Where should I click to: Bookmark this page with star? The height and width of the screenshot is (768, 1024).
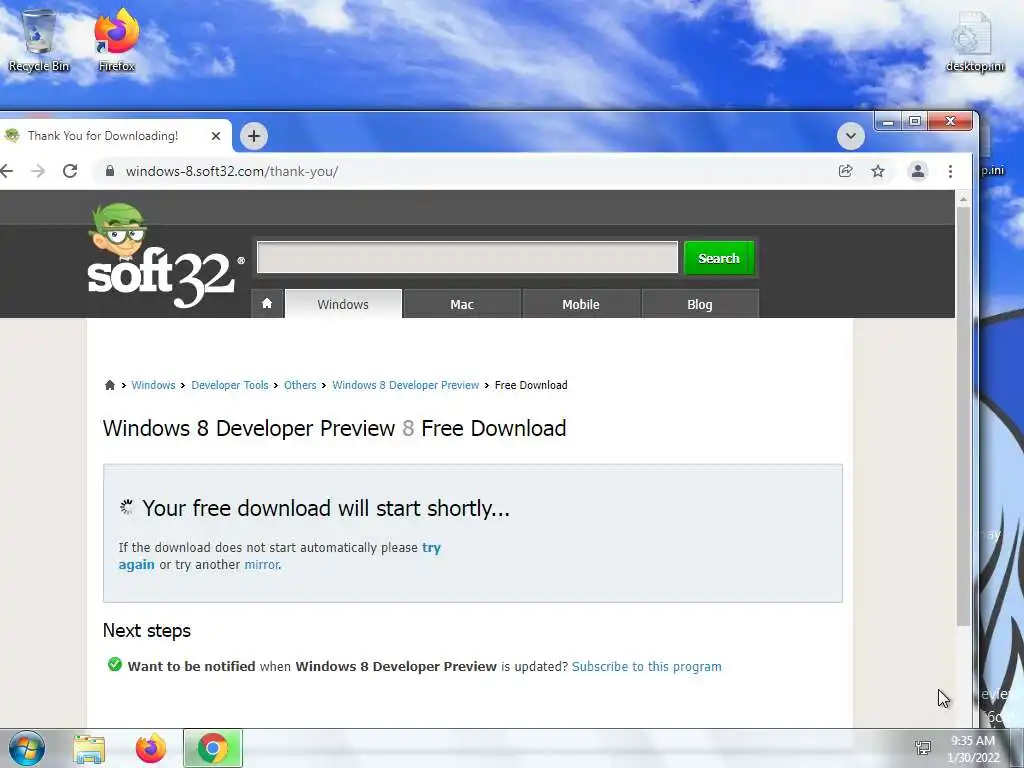click(878, 171)
